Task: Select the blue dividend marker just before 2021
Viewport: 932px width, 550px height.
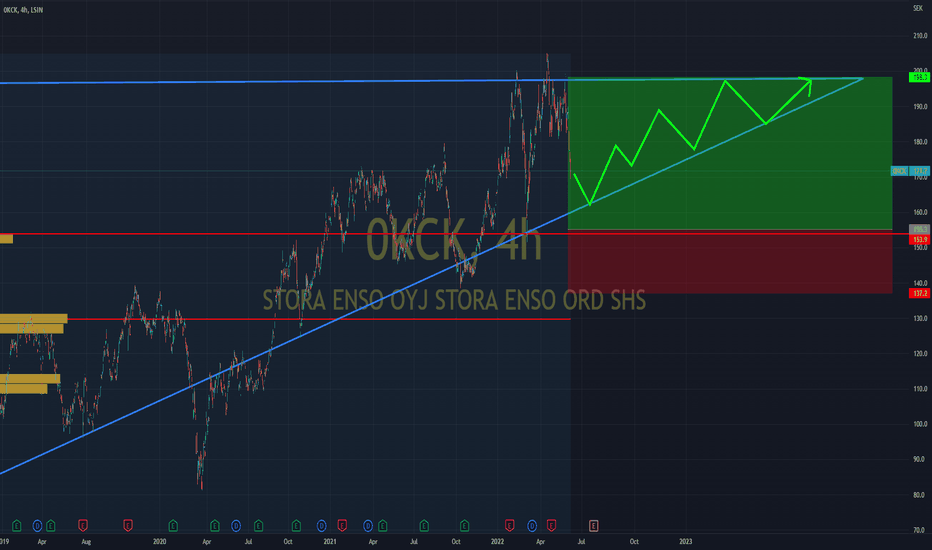Action: pos(322,526)
